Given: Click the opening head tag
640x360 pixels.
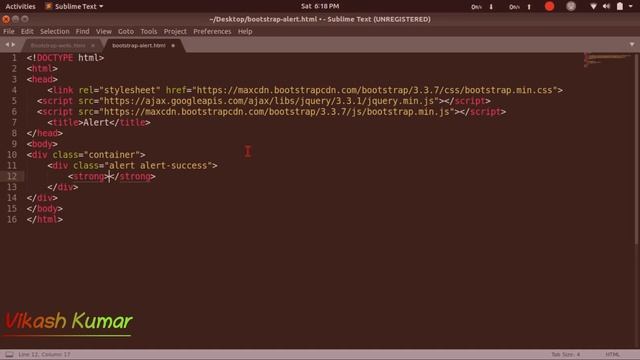Looking at the screenshot, I should pos(42,79).
